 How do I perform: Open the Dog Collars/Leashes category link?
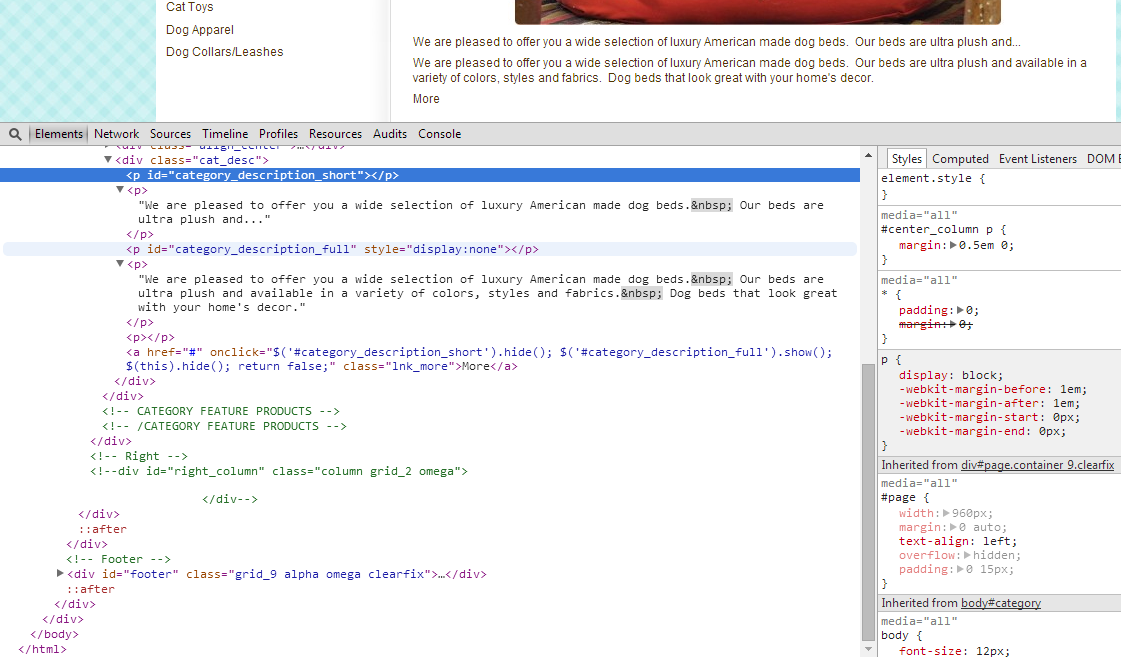224,52
